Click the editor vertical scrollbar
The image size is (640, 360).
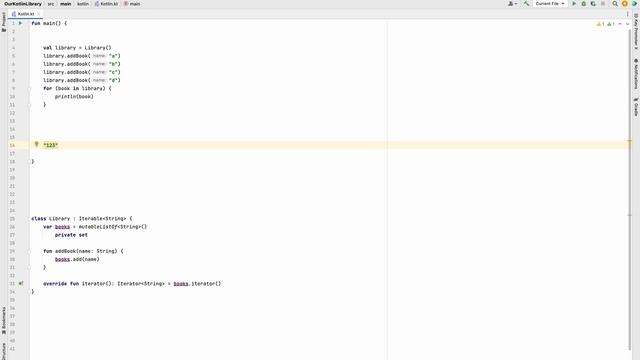tap(630, 188)
